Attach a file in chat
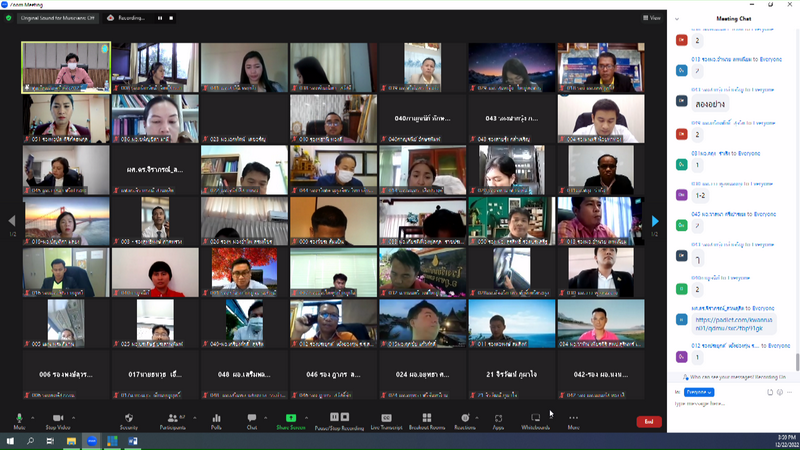The image size is (800, 450). (x=770, y=392)
